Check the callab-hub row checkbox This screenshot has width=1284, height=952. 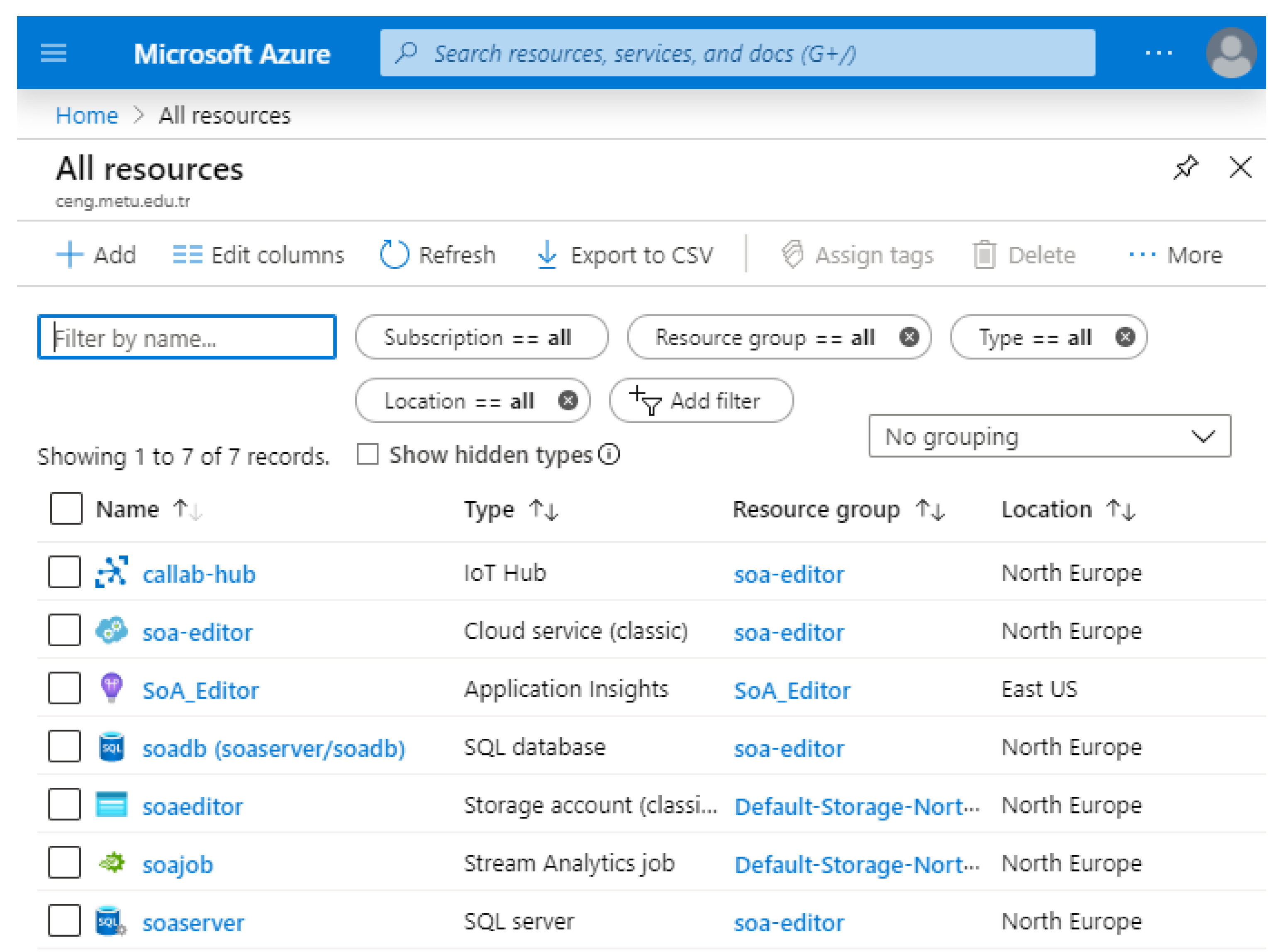pyautogui.click(x=64, y=572)
